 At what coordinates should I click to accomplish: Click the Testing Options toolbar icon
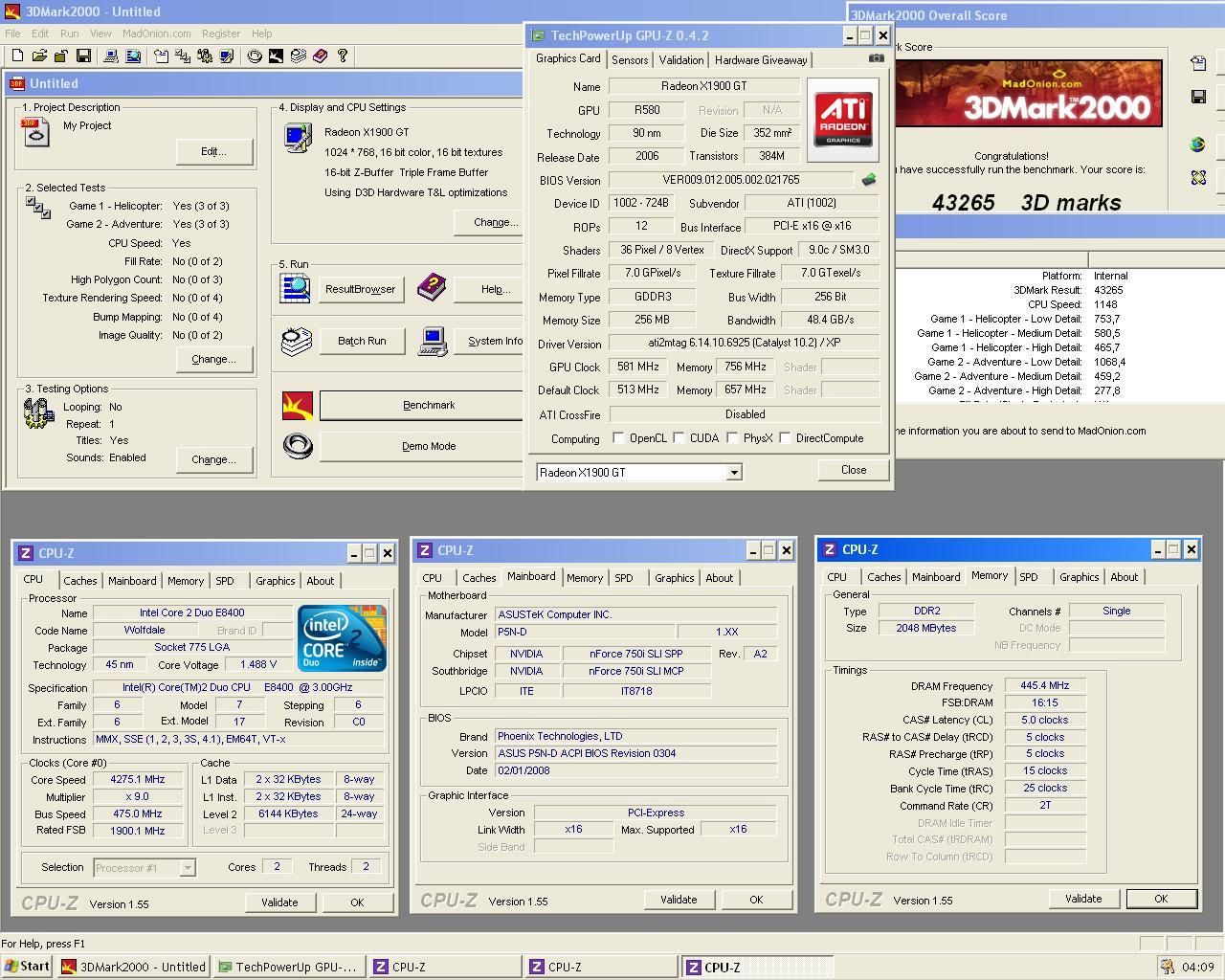coord(205,56)
